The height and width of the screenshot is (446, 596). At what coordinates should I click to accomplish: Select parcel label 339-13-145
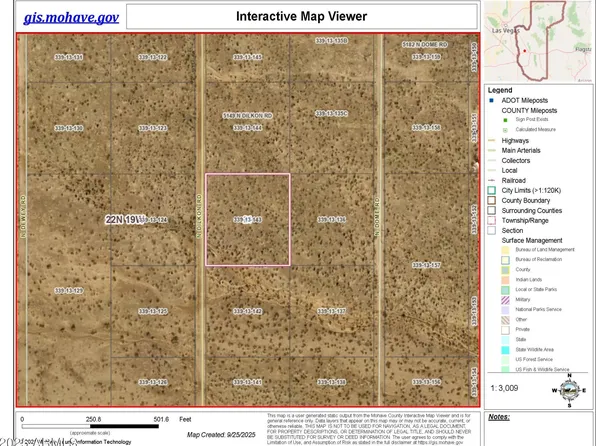(247, 57)
